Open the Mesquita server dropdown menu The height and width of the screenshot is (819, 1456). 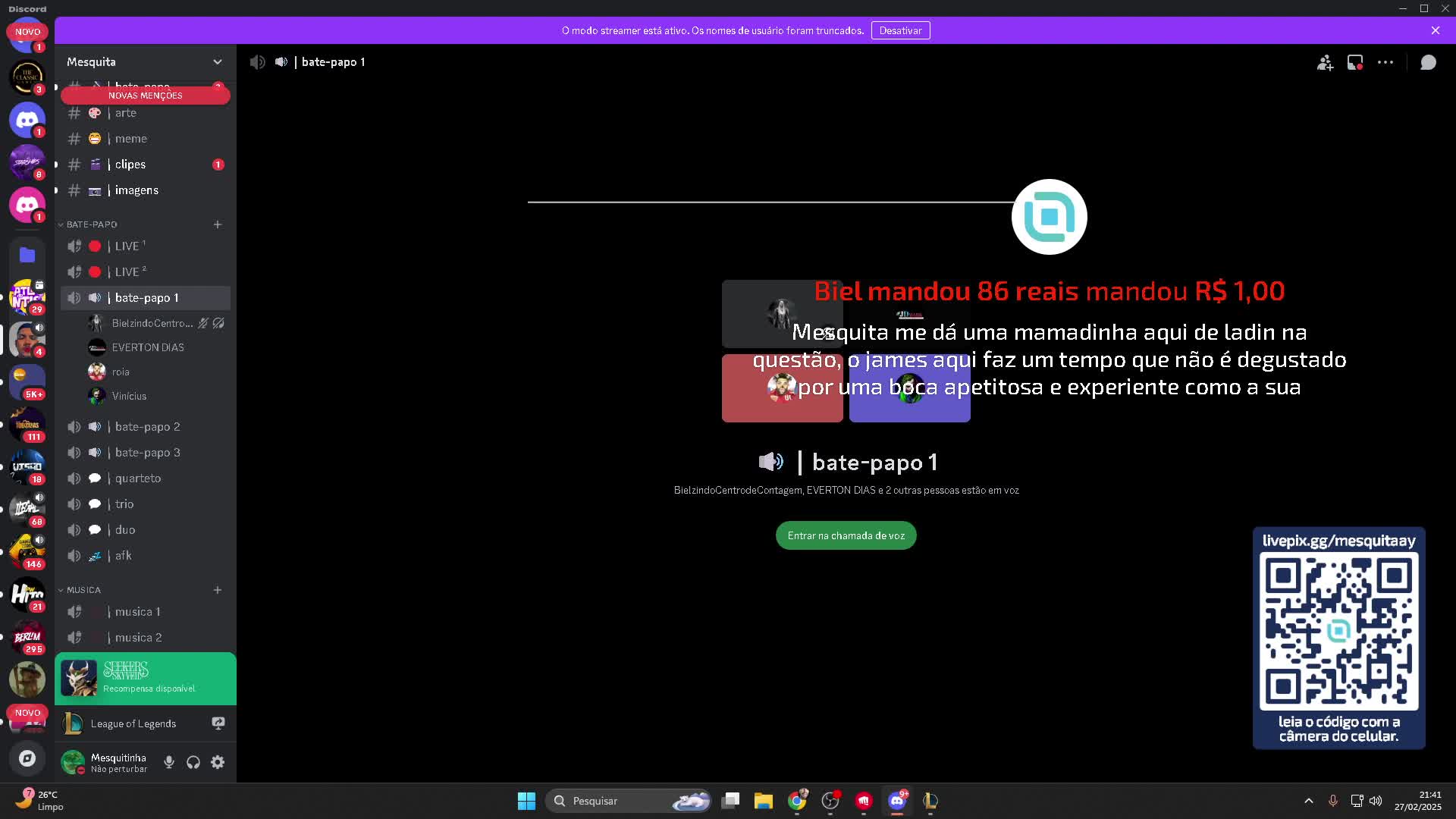pos(145,61)
